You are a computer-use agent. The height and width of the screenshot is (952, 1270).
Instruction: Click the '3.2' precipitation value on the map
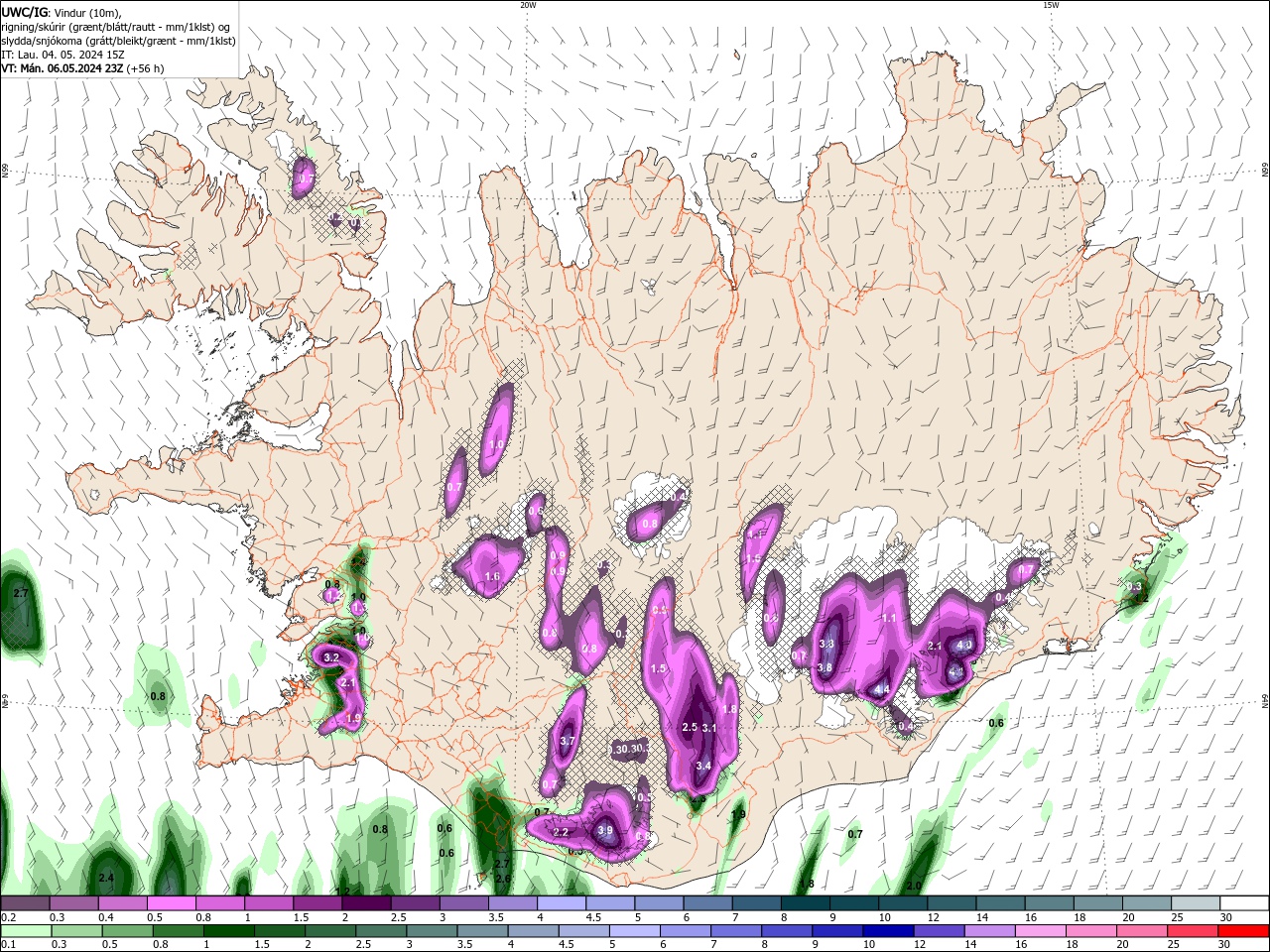click(x=331, y=657)
